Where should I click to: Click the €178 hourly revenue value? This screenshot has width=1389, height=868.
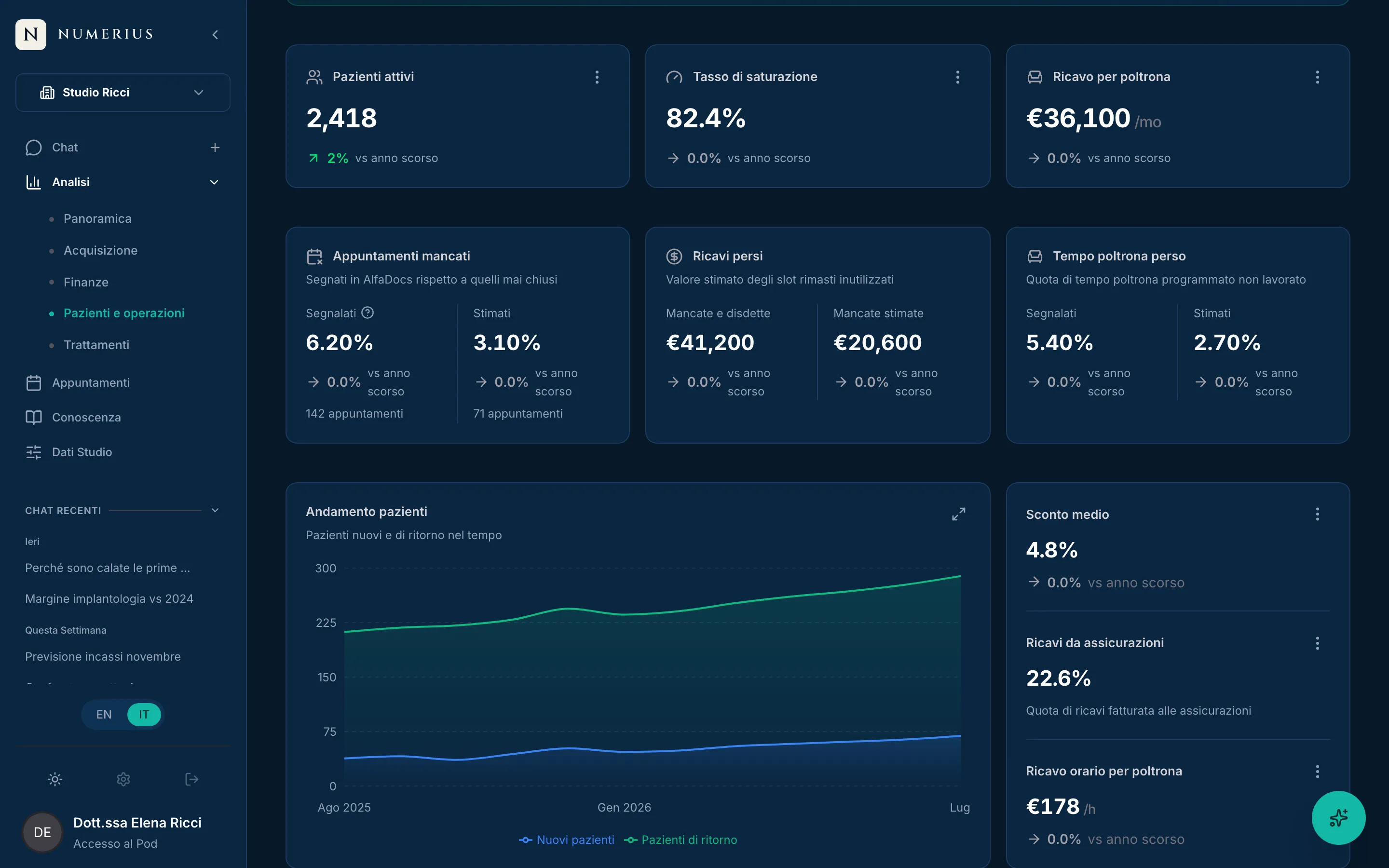(x=1053, y=807)
